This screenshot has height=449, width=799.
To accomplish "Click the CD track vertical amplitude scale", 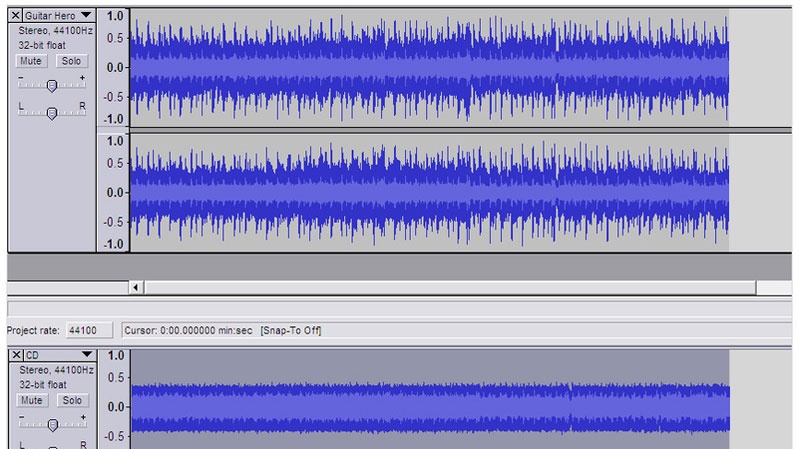I will coord(114,400).
